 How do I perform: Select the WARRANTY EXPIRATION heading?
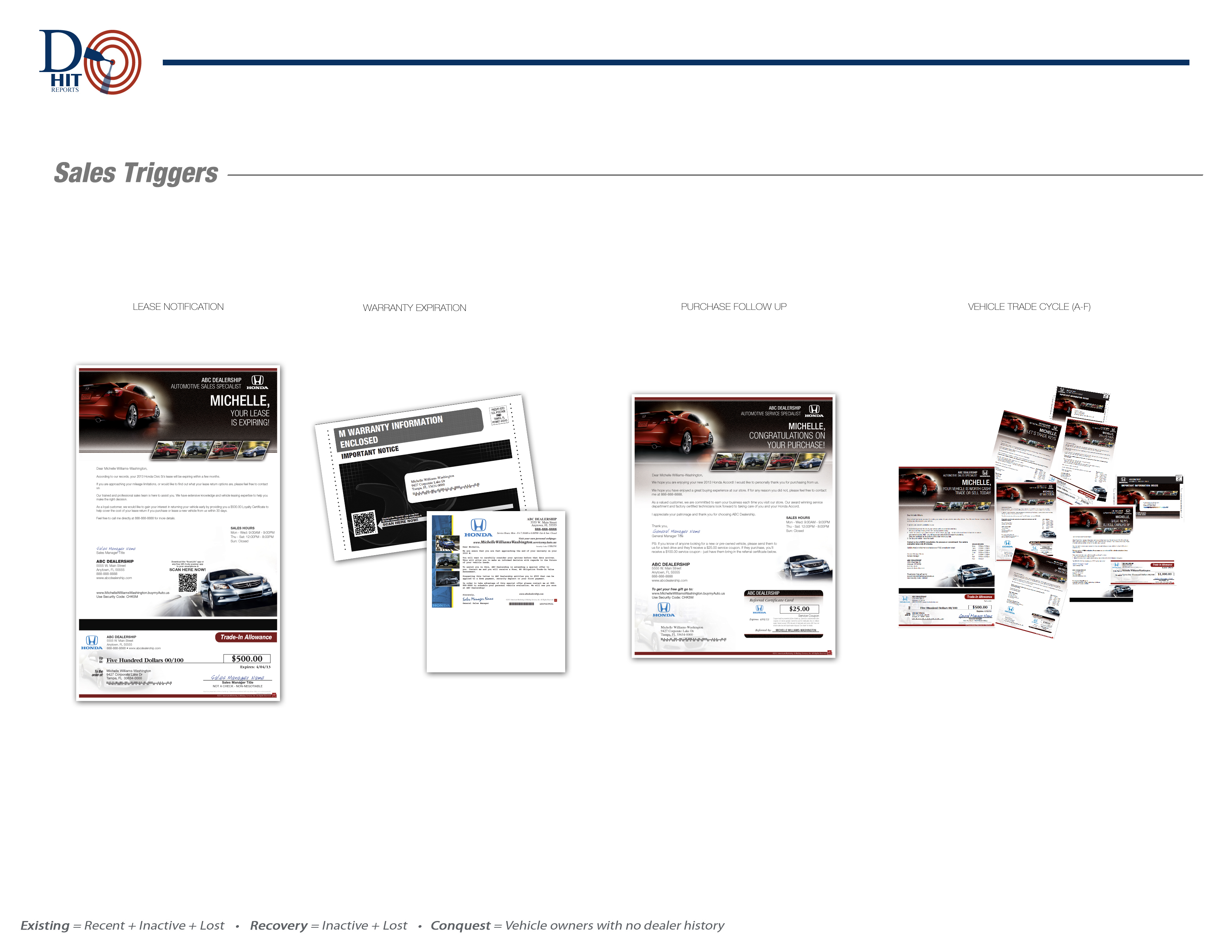pyautogui.click(x=415, y=308)
